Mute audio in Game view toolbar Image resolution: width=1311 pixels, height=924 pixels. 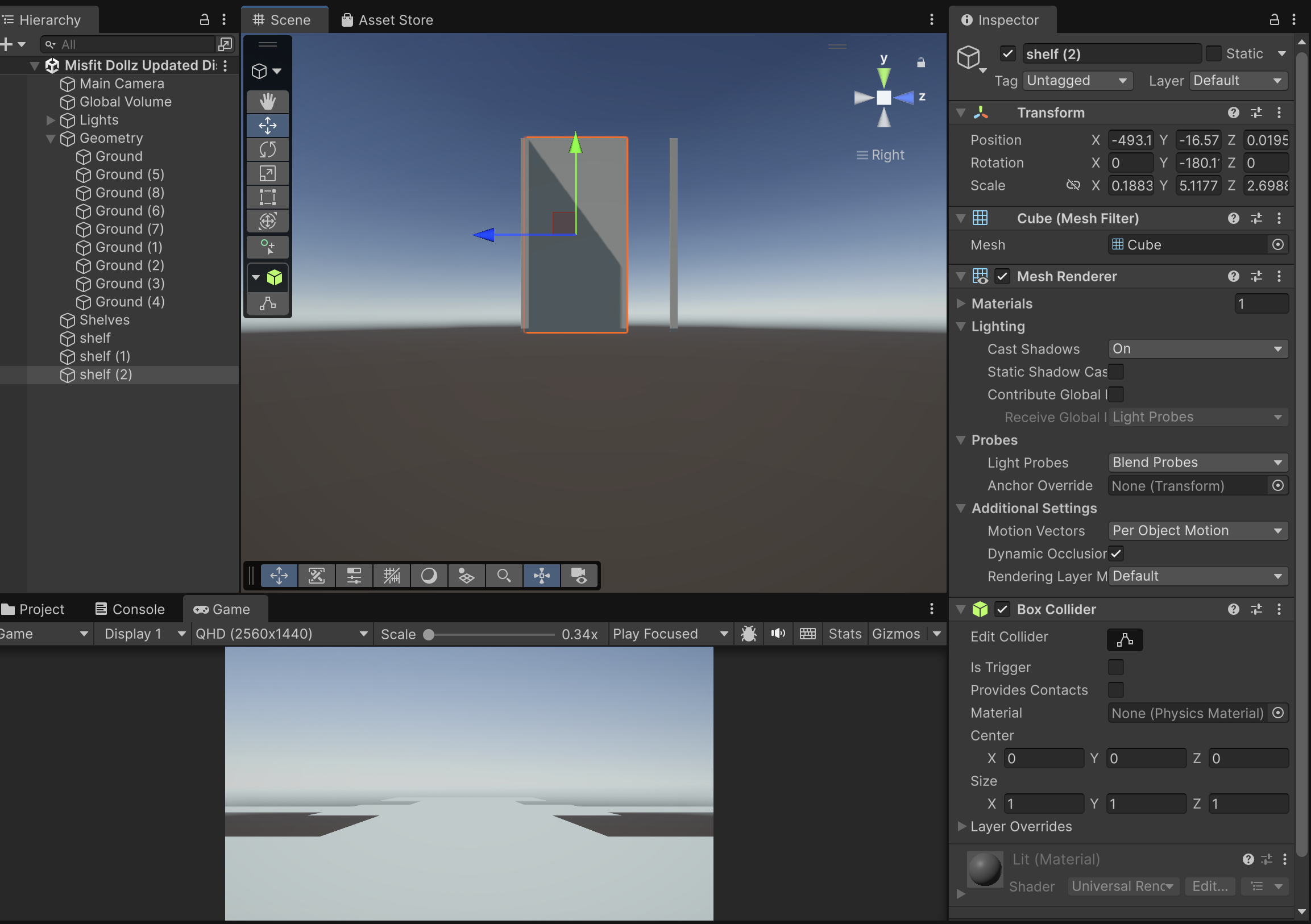(x=778, y=634)
